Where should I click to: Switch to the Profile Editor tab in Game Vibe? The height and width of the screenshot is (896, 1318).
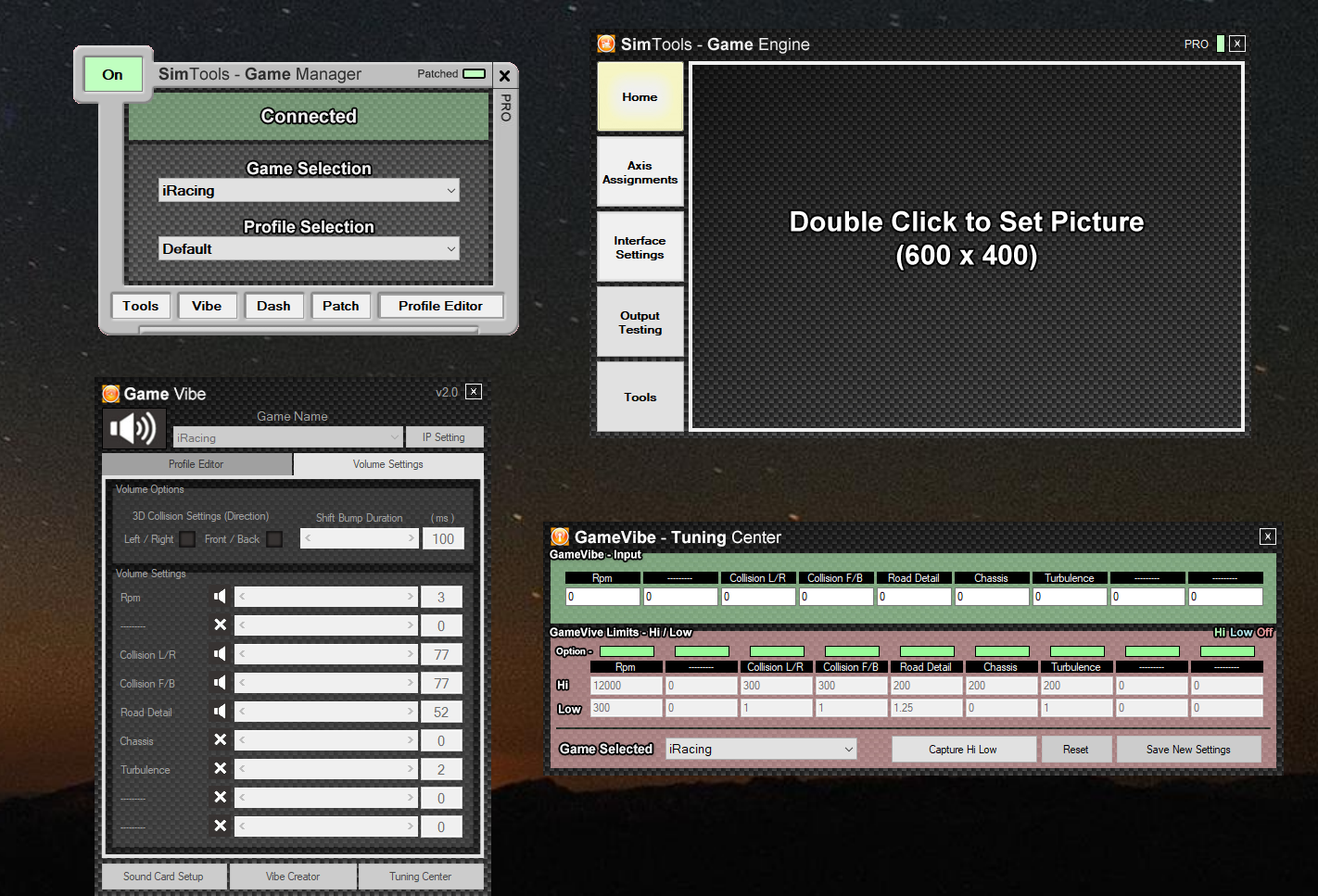click(196, 464)
